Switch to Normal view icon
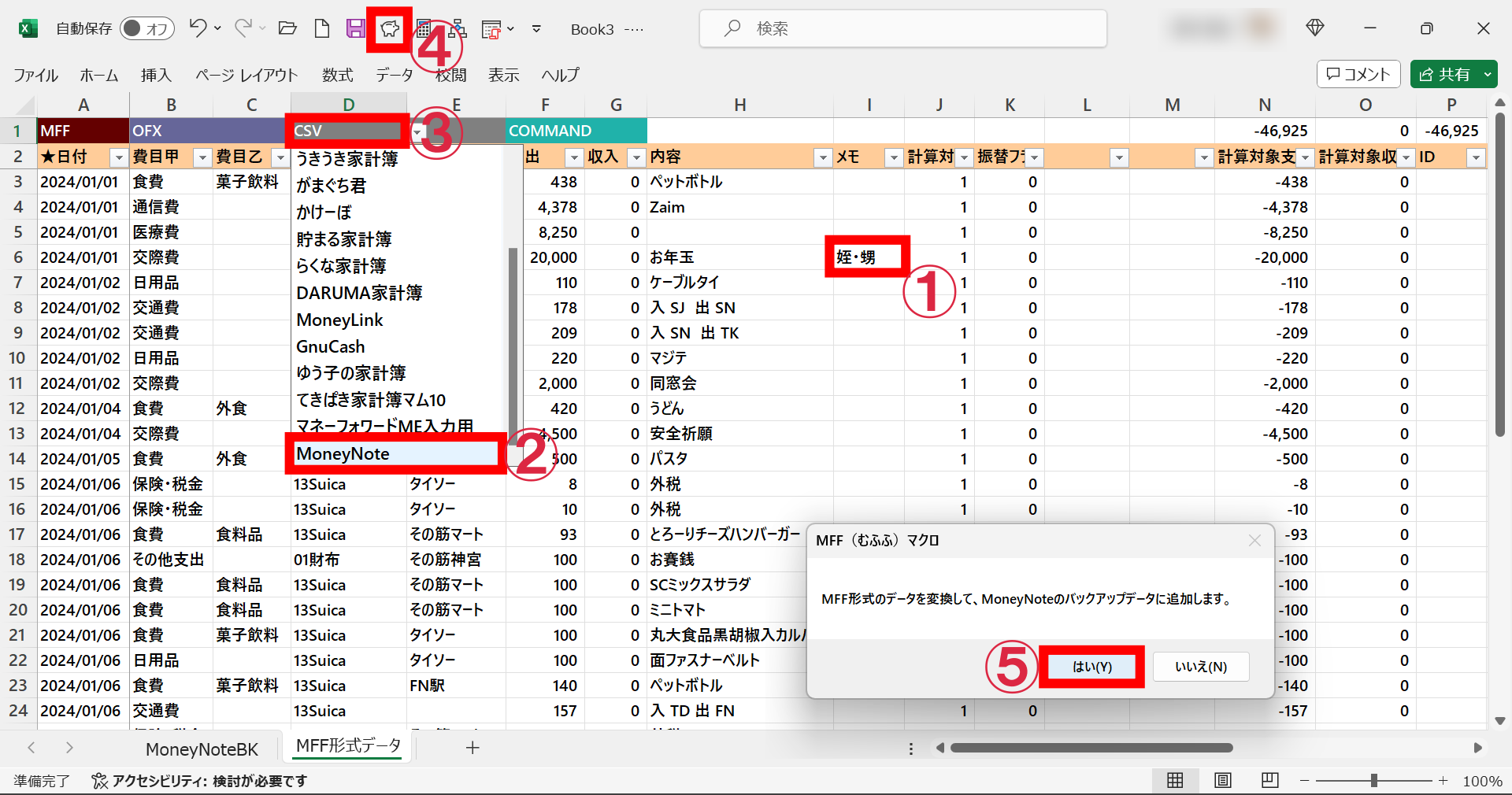 coord(1175,780)
